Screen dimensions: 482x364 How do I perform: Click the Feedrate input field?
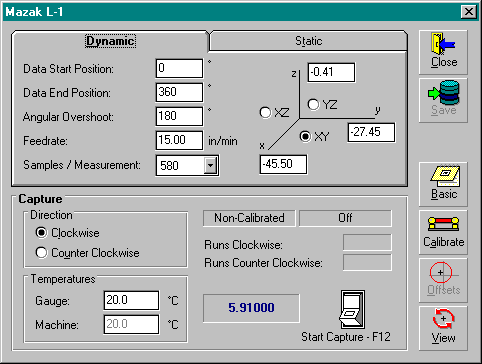[x=179, y=140]
